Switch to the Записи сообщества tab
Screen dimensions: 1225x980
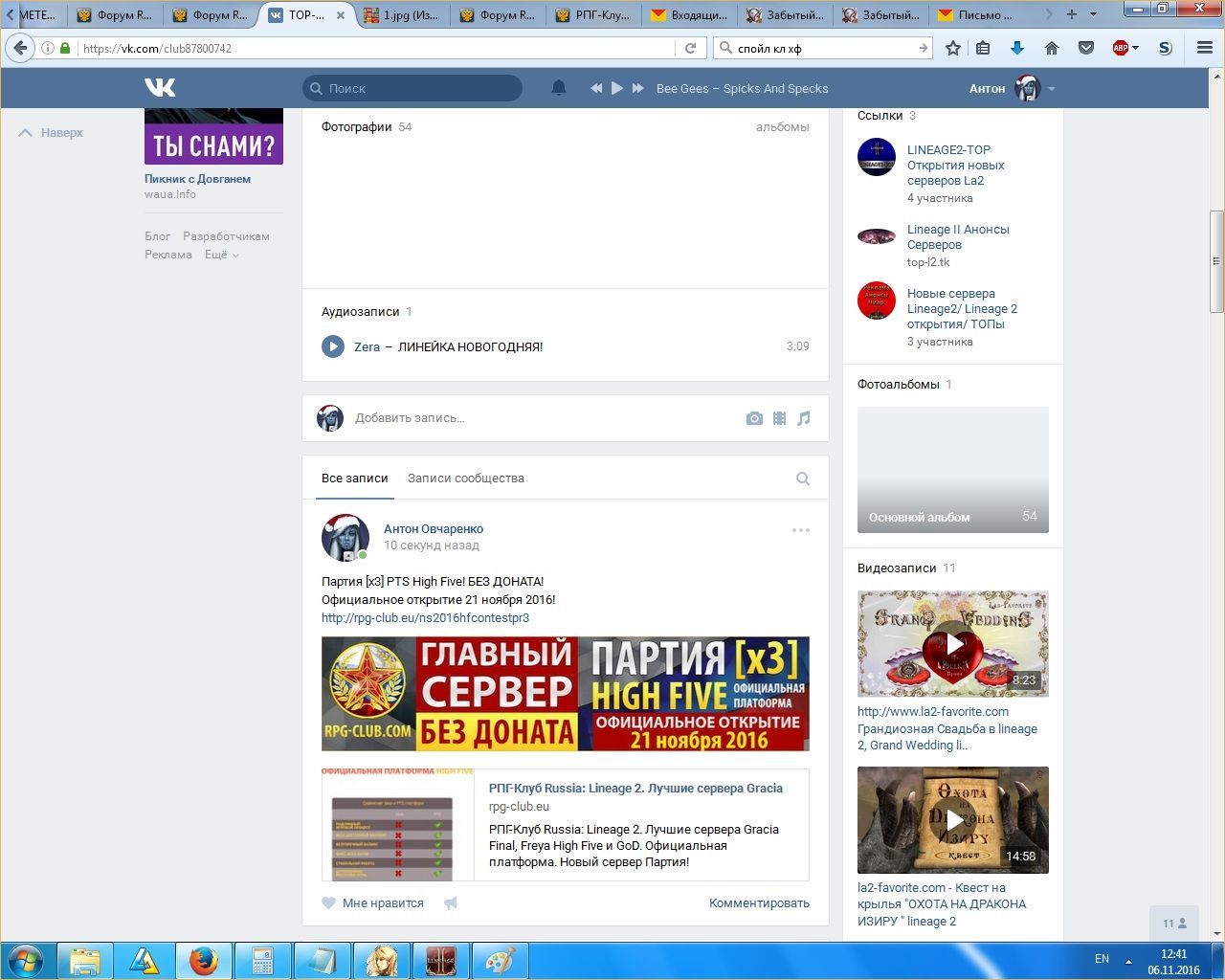tap(466, 479)
